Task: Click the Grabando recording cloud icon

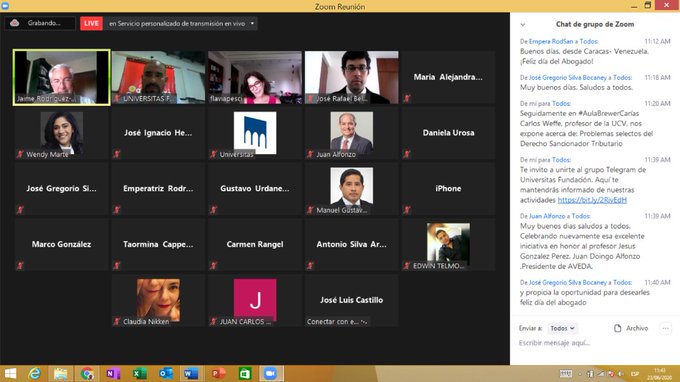Action: [x=14, y=23]
